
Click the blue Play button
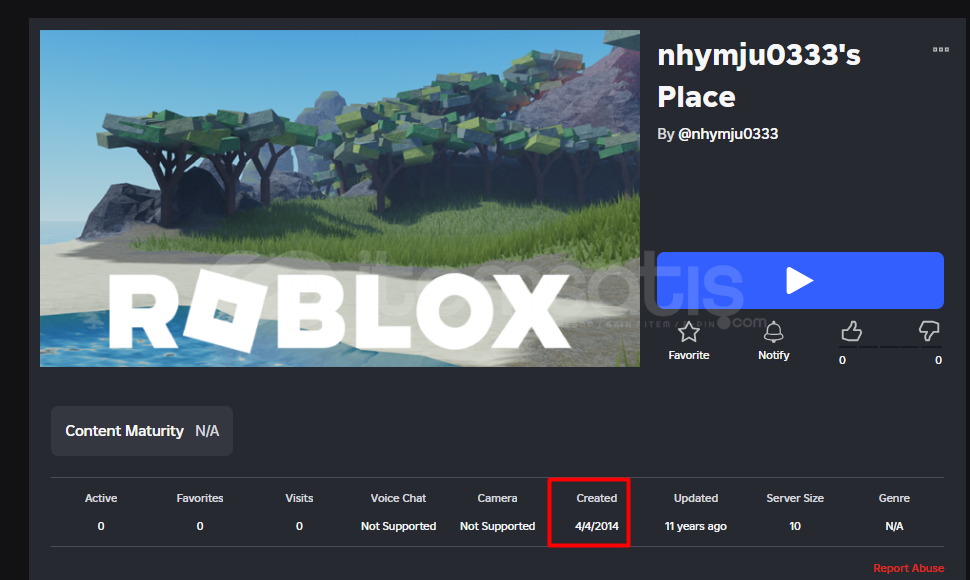pos(800,280)
